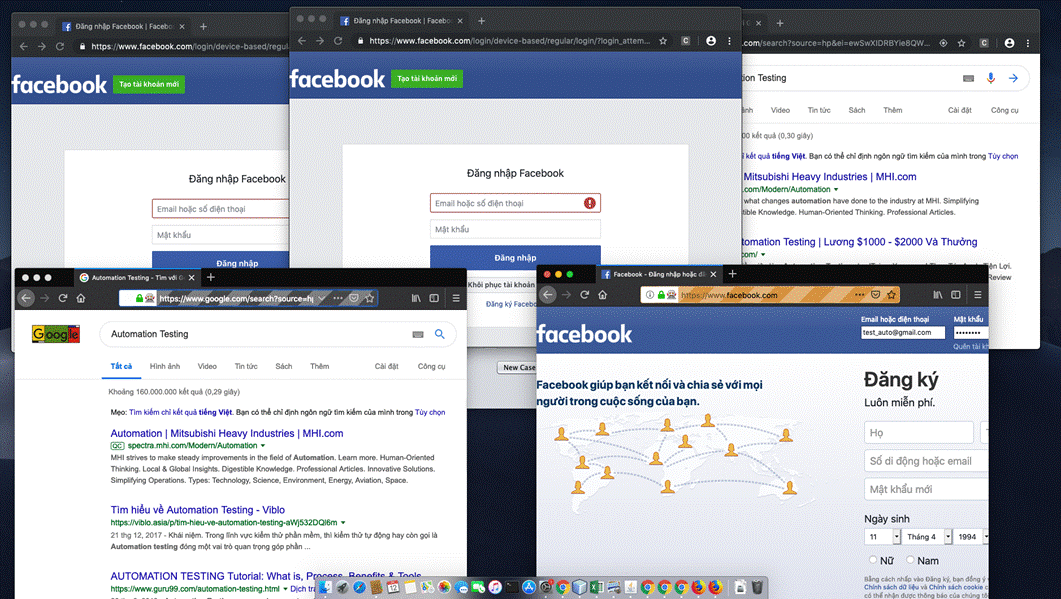
Task: Click home icon in Firefox Facebook window
Action: pos(602,294)
